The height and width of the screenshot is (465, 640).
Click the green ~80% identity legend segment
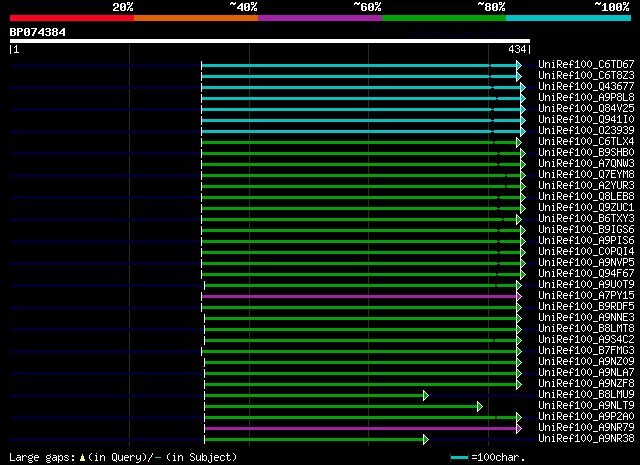click(444, 18)
